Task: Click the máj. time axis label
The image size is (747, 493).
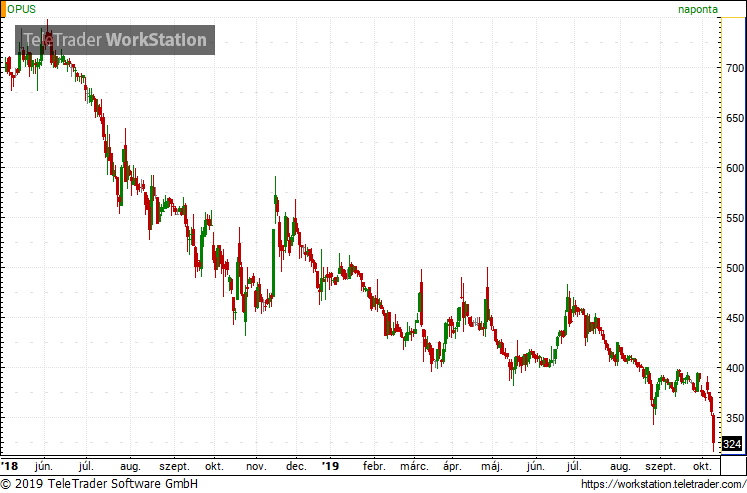Action: tap(492, 467)
